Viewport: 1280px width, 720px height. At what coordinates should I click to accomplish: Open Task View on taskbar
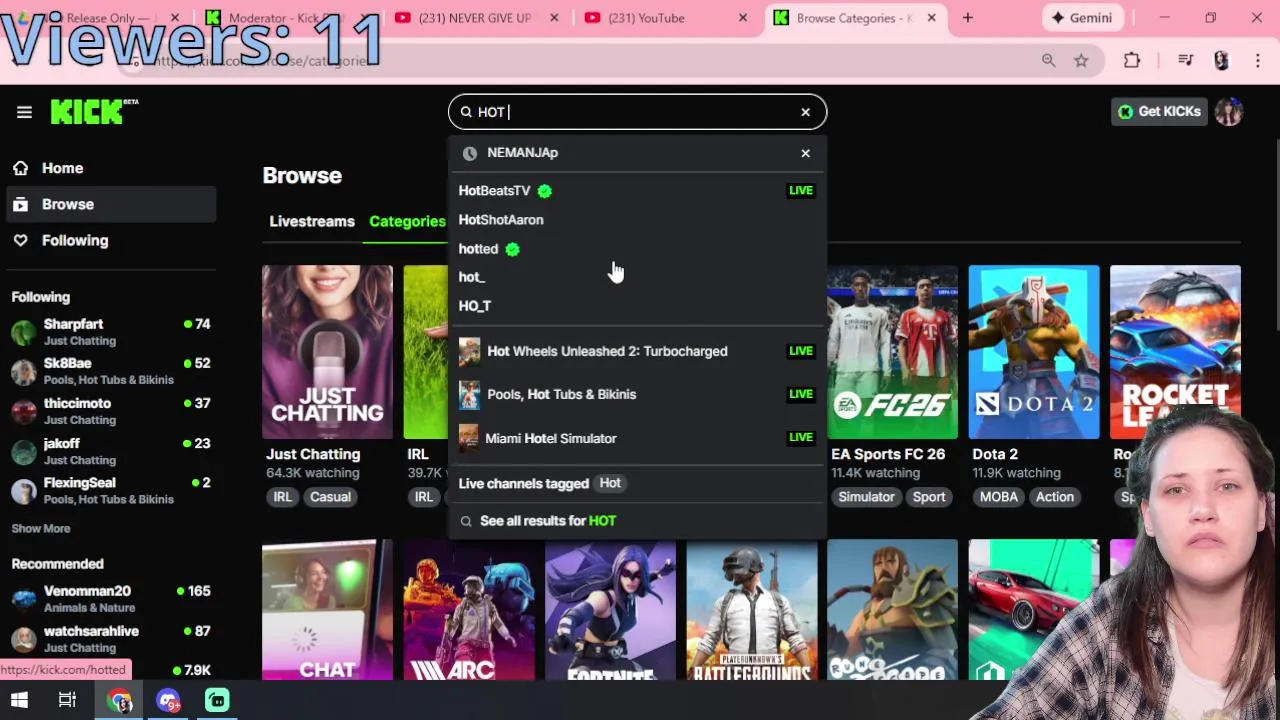[x=67, y=700]
